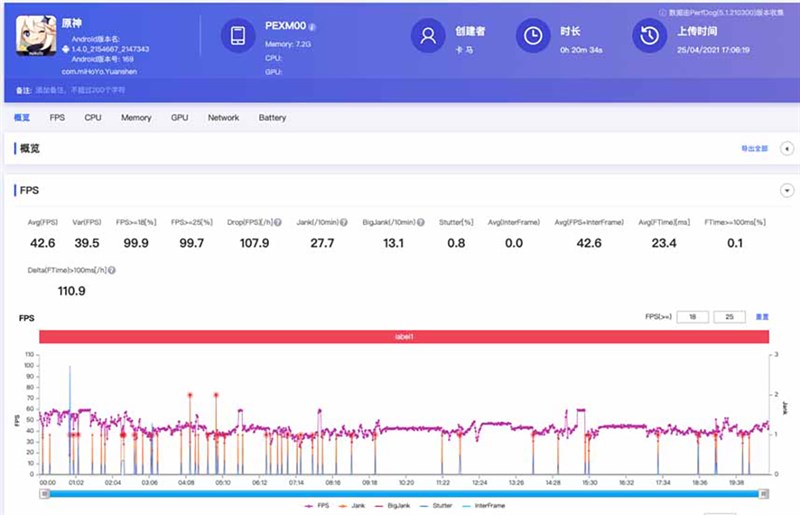Click the Delta(FTime) value 110.9

click(71, 291)
